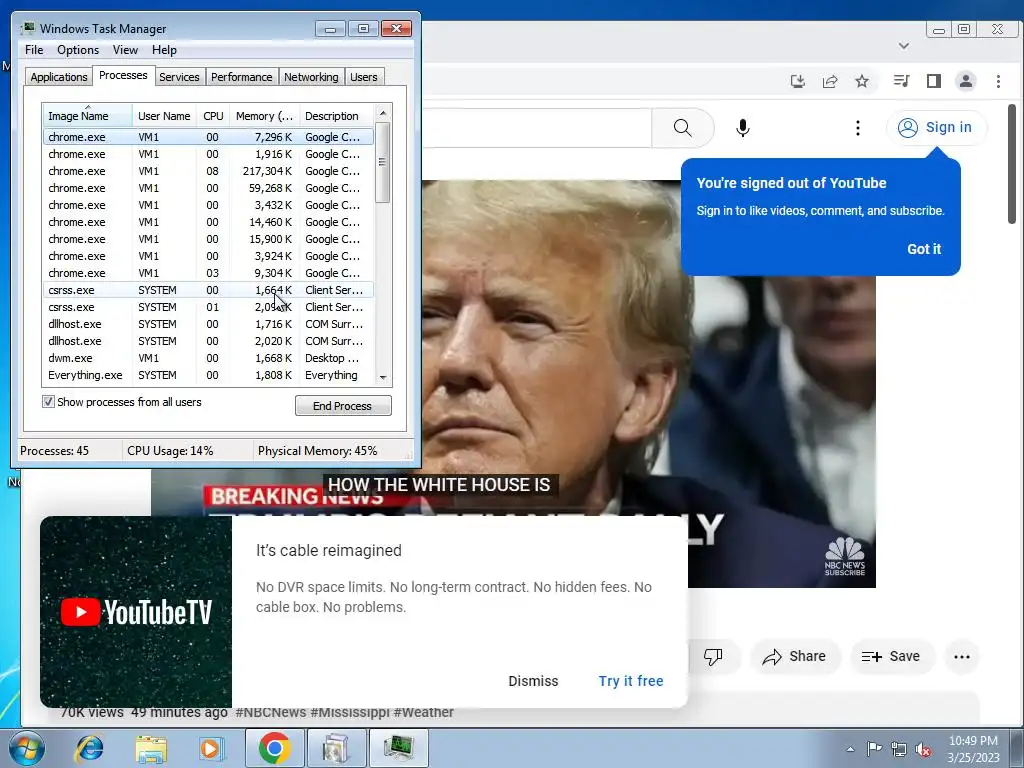Viewport: 1024px width, 768px height.
Task: Sort processes by Description column
Action: (336, 116)
